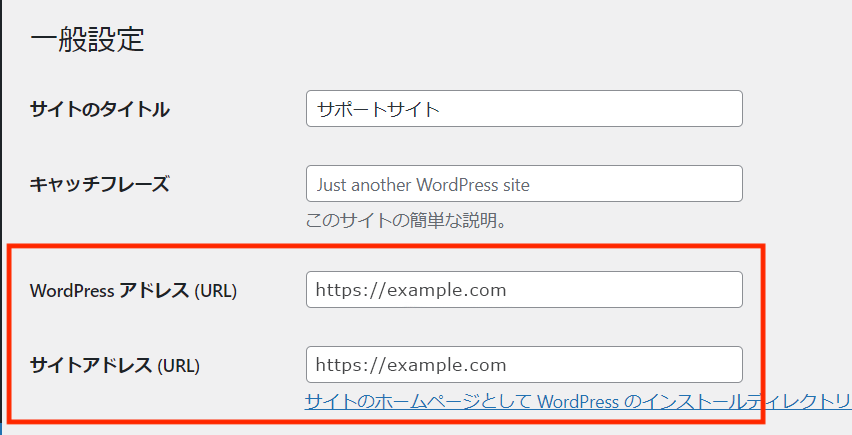Click the サイトのタイトル label
Image resolution: width=852 pixels, height=435 pixels.
[x=100, y=110]
